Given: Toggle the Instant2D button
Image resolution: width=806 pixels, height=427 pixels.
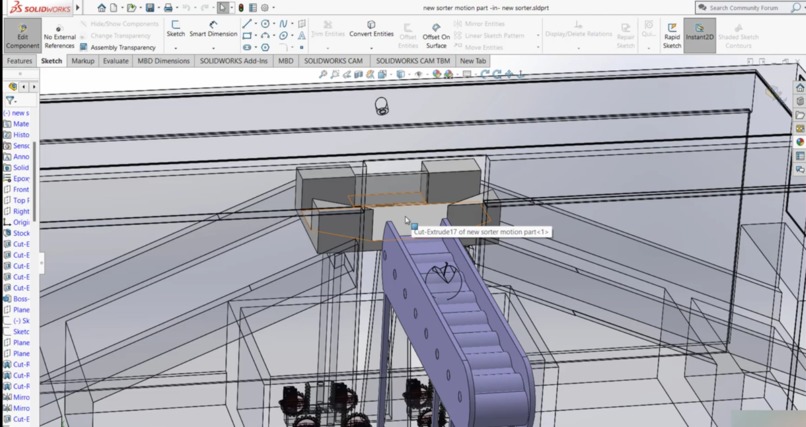Looking at the screenshot, I should coord(700,35).
